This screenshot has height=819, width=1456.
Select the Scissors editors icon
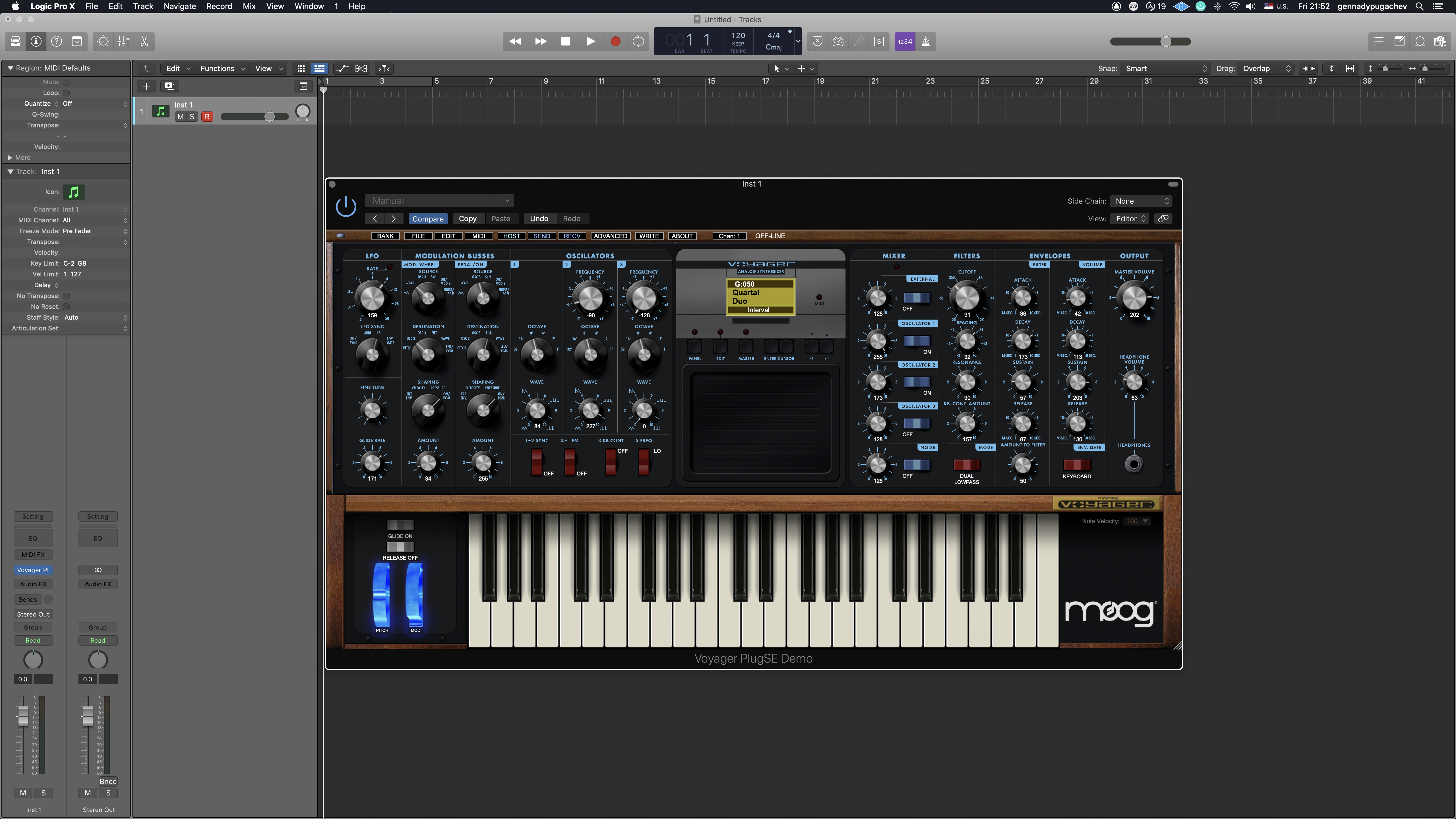(144, 41)
